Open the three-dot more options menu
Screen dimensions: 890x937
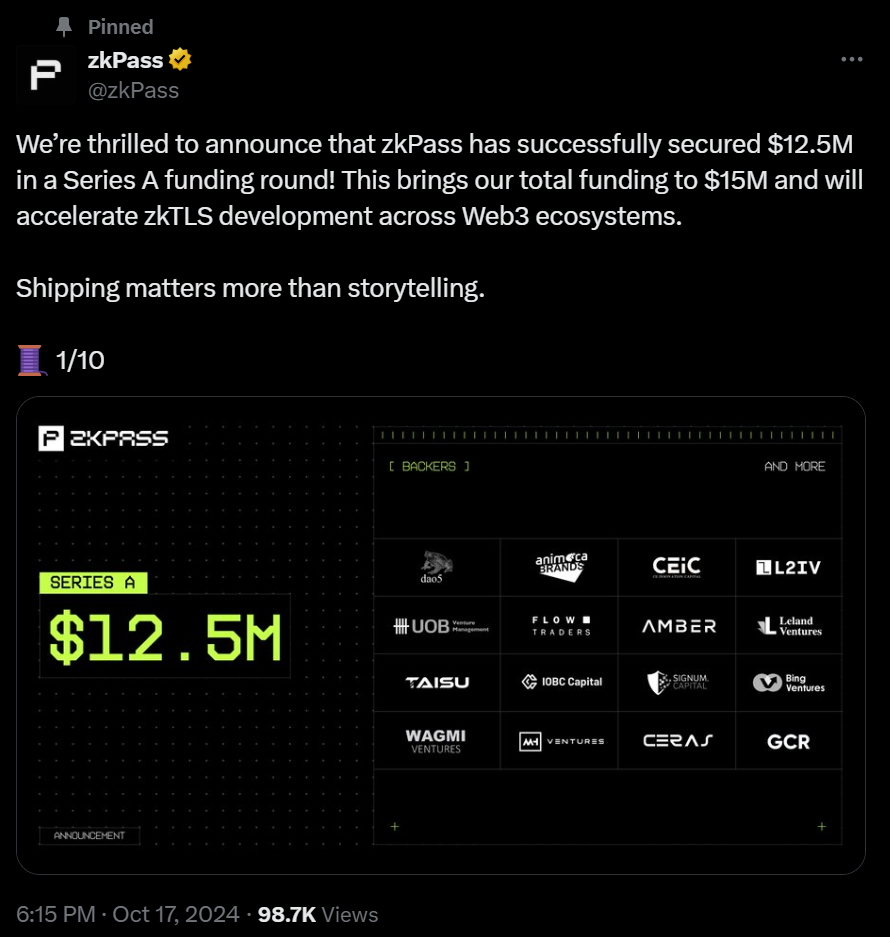[851, 59]
